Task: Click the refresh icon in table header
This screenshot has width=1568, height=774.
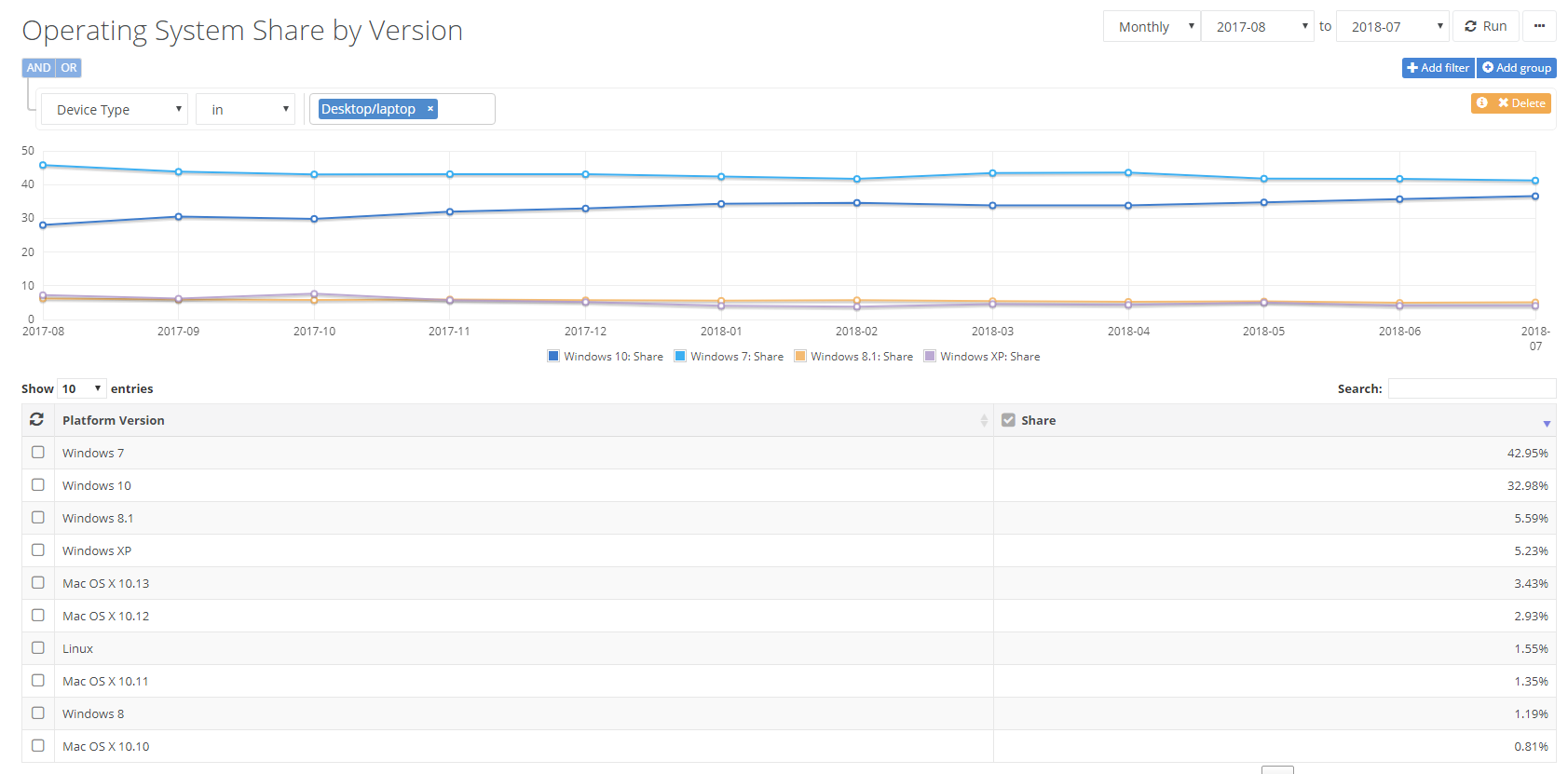Action: [x=37, y=420]
